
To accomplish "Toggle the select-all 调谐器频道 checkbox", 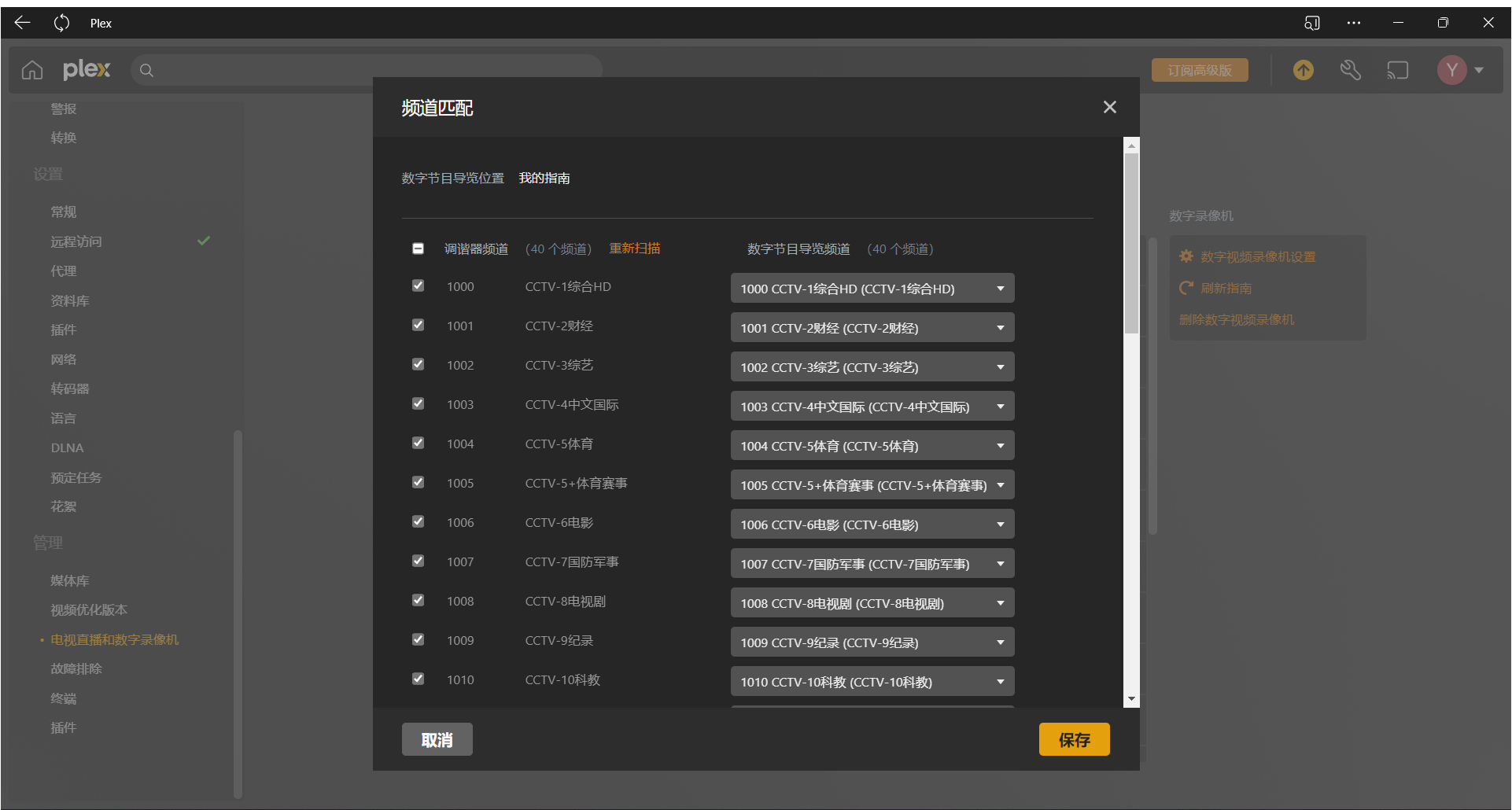I will (x=419, y=249).
